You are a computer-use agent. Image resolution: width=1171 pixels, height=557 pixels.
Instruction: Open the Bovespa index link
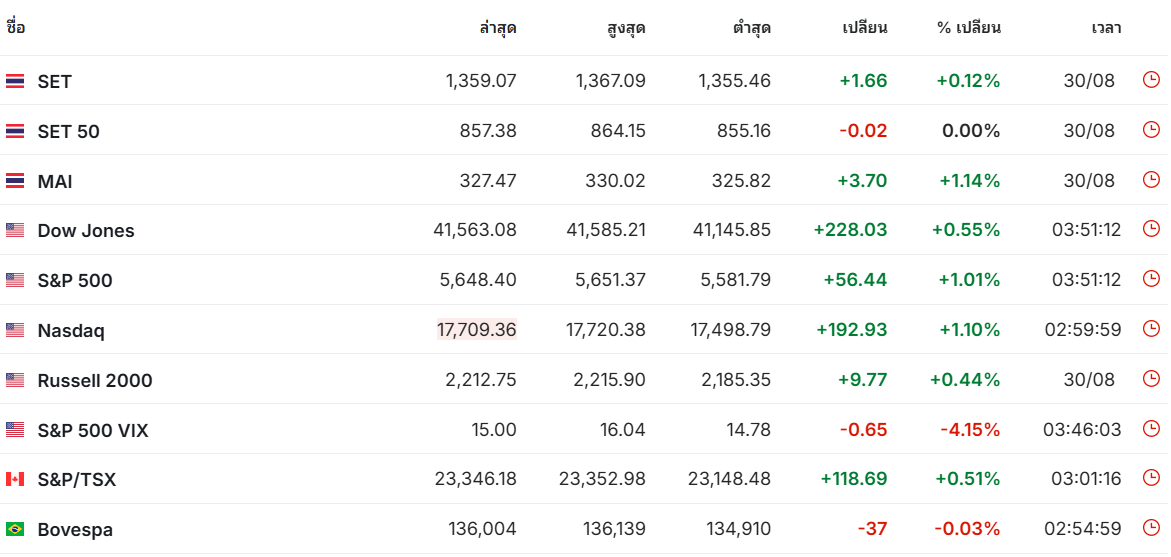pos(75,529)
